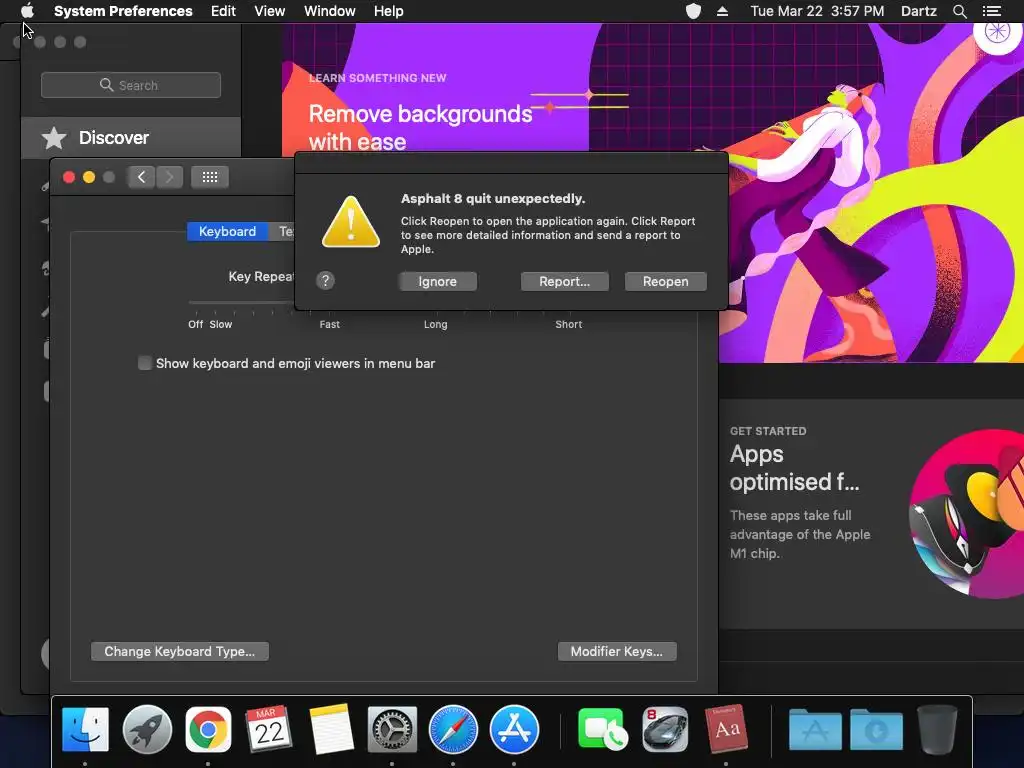This screenshot has width=1024, height=768.
Task: Show all preferences grid button
Action: tap(210, 177)
